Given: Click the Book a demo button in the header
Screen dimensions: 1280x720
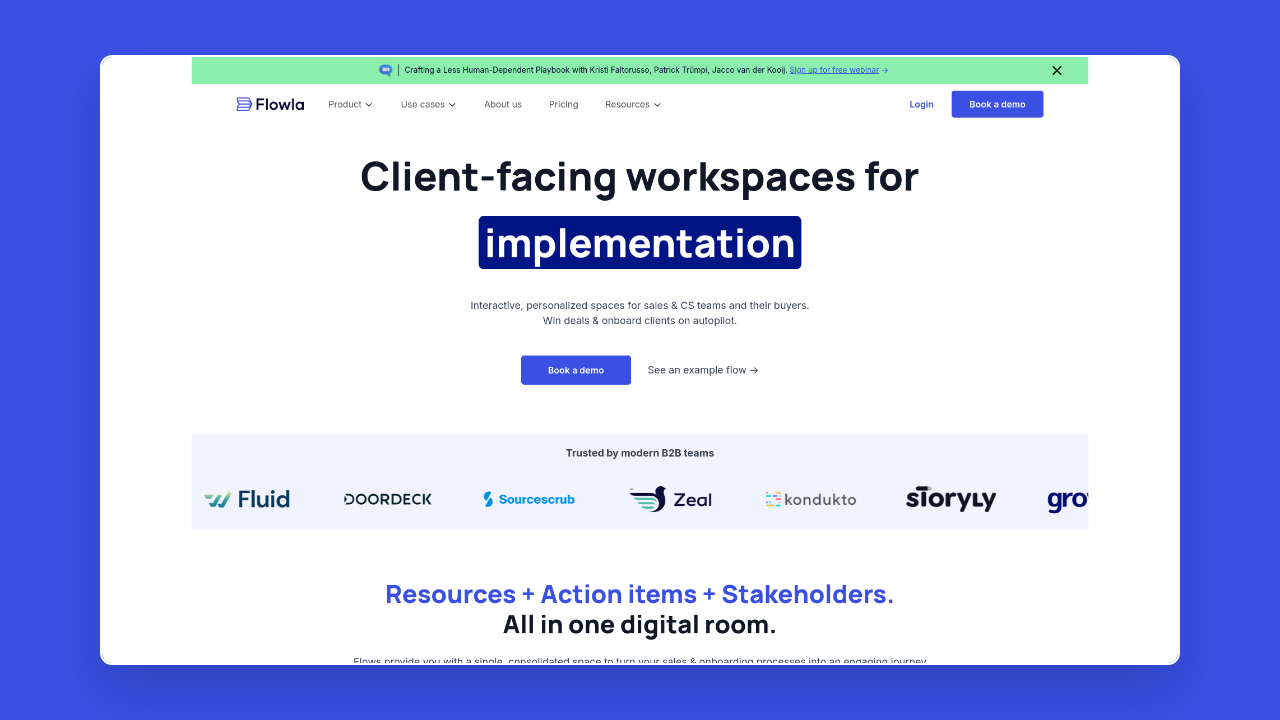Looking at the screenshot, I should tap(997, 104).
